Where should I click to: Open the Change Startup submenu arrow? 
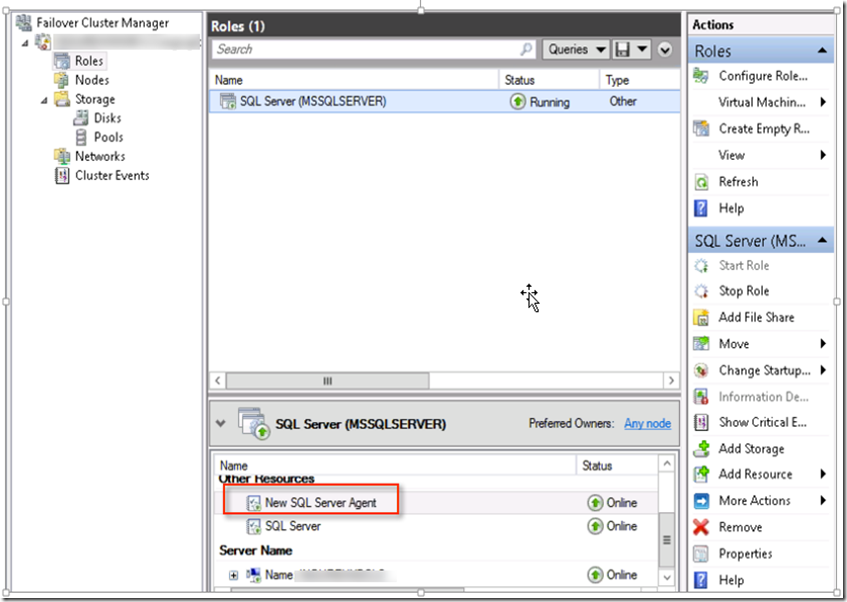click(x=823, y=370)
